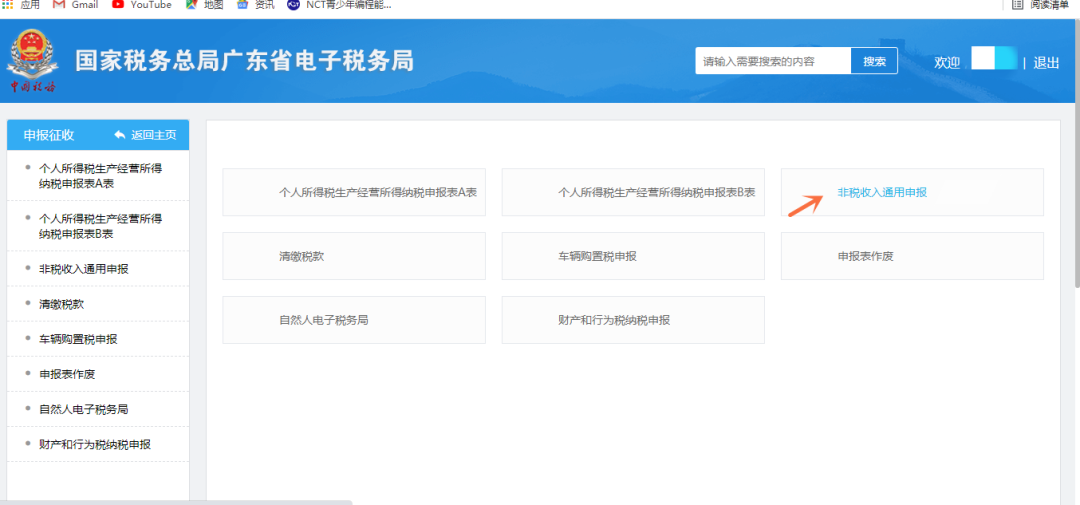The height and width of the screenshot is (505, 1080).
Task: Select sidebar item 车辆购置税申报
Action: tap(98, 339)
